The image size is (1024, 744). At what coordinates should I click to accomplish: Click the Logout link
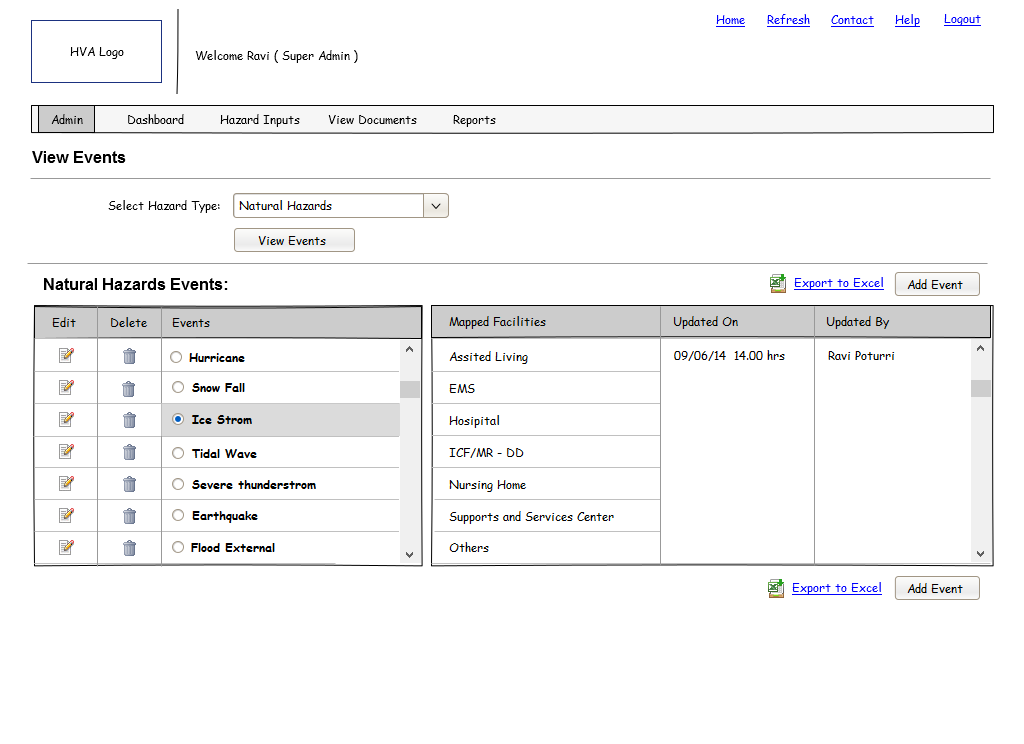click(x=961, y=20)
